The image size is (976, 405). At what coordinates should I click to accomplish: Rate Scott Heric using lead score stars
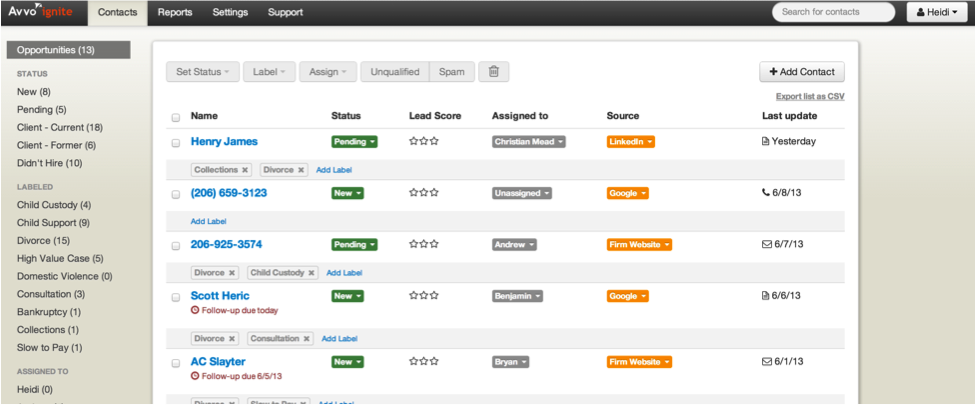pyautogui.click(x=424, y=296)
